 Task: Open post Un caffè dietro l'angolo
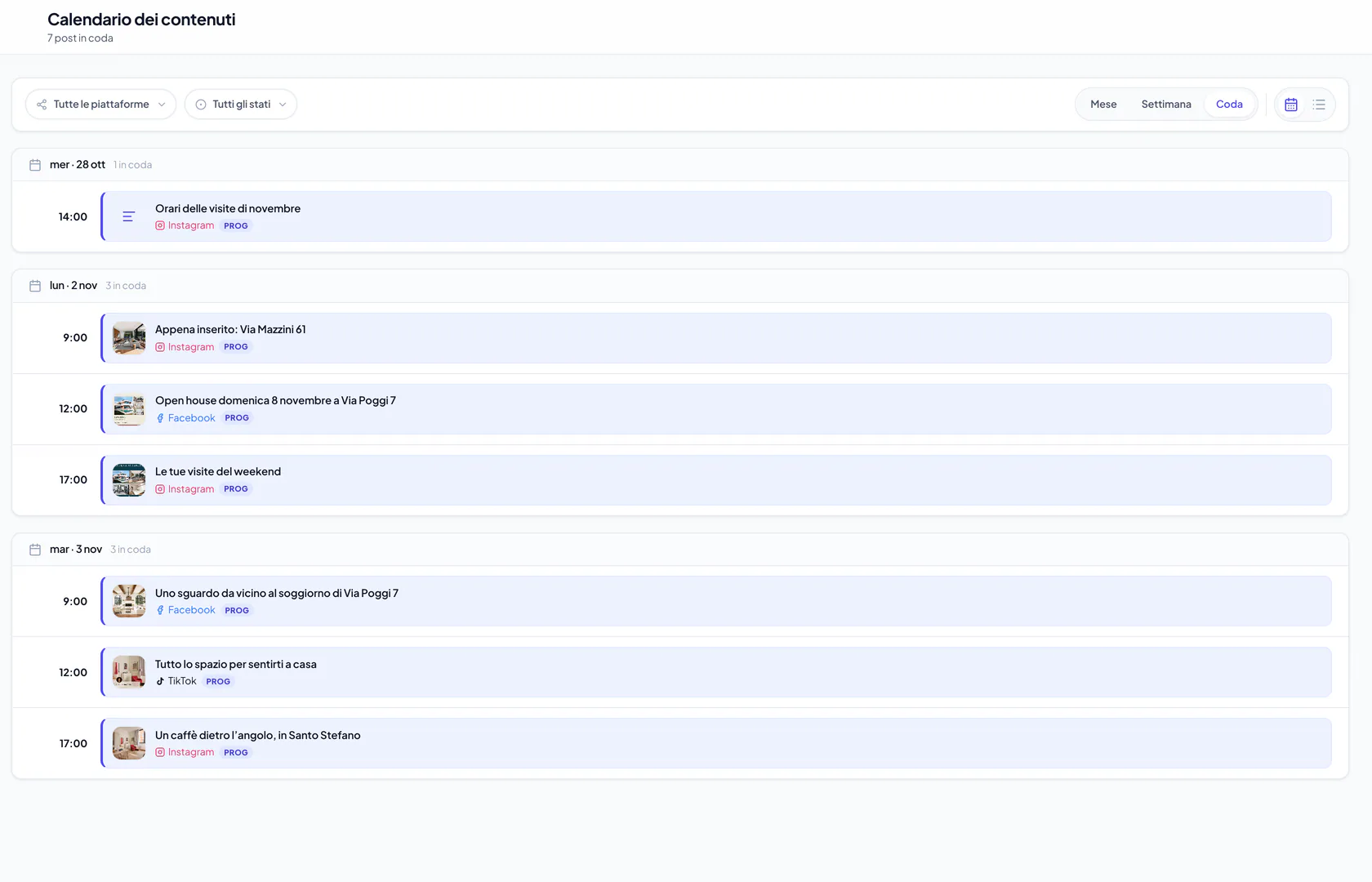(716, 743)
